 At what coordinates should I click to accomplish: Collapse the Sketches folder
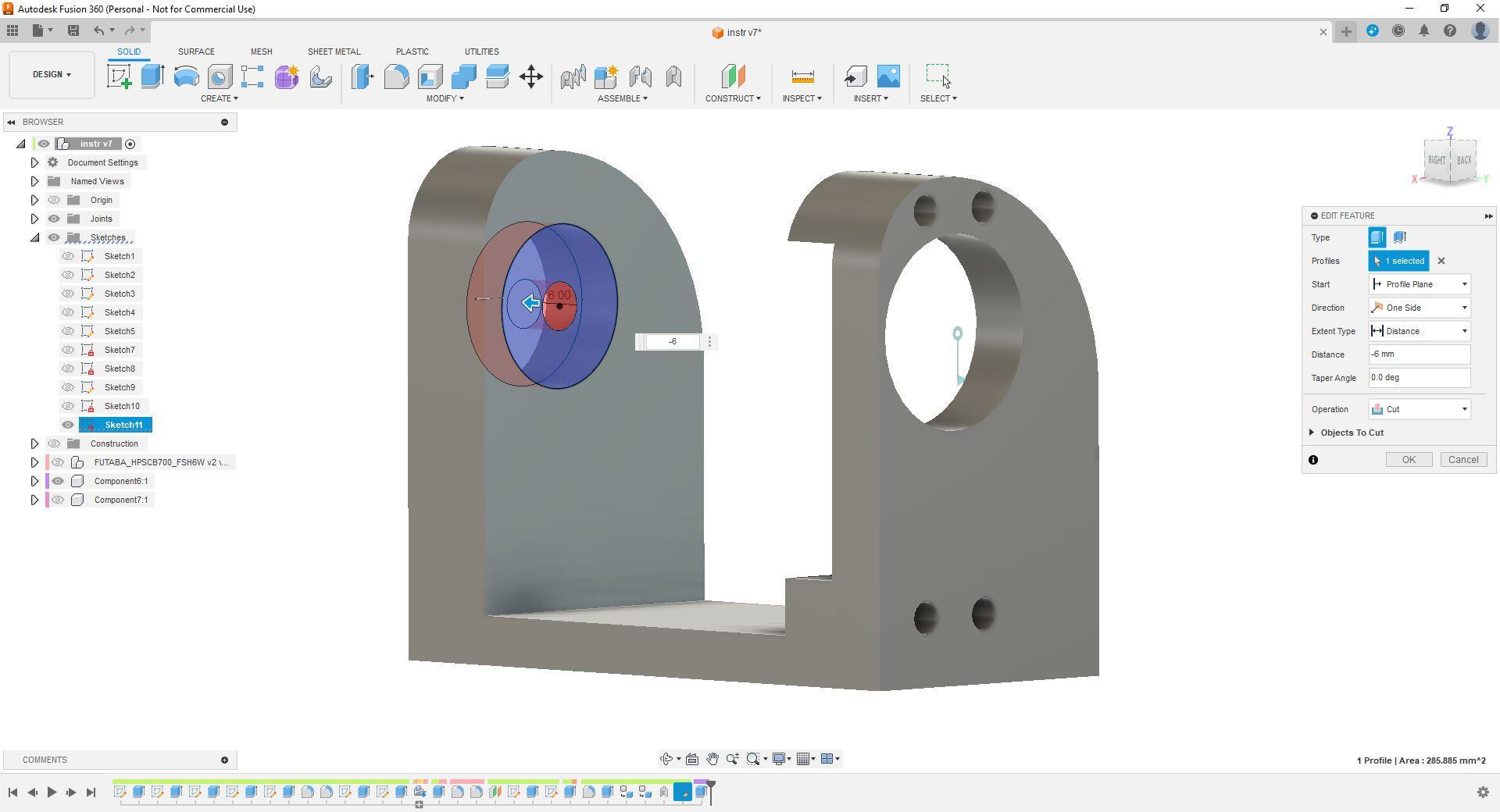tap(34, 237)
